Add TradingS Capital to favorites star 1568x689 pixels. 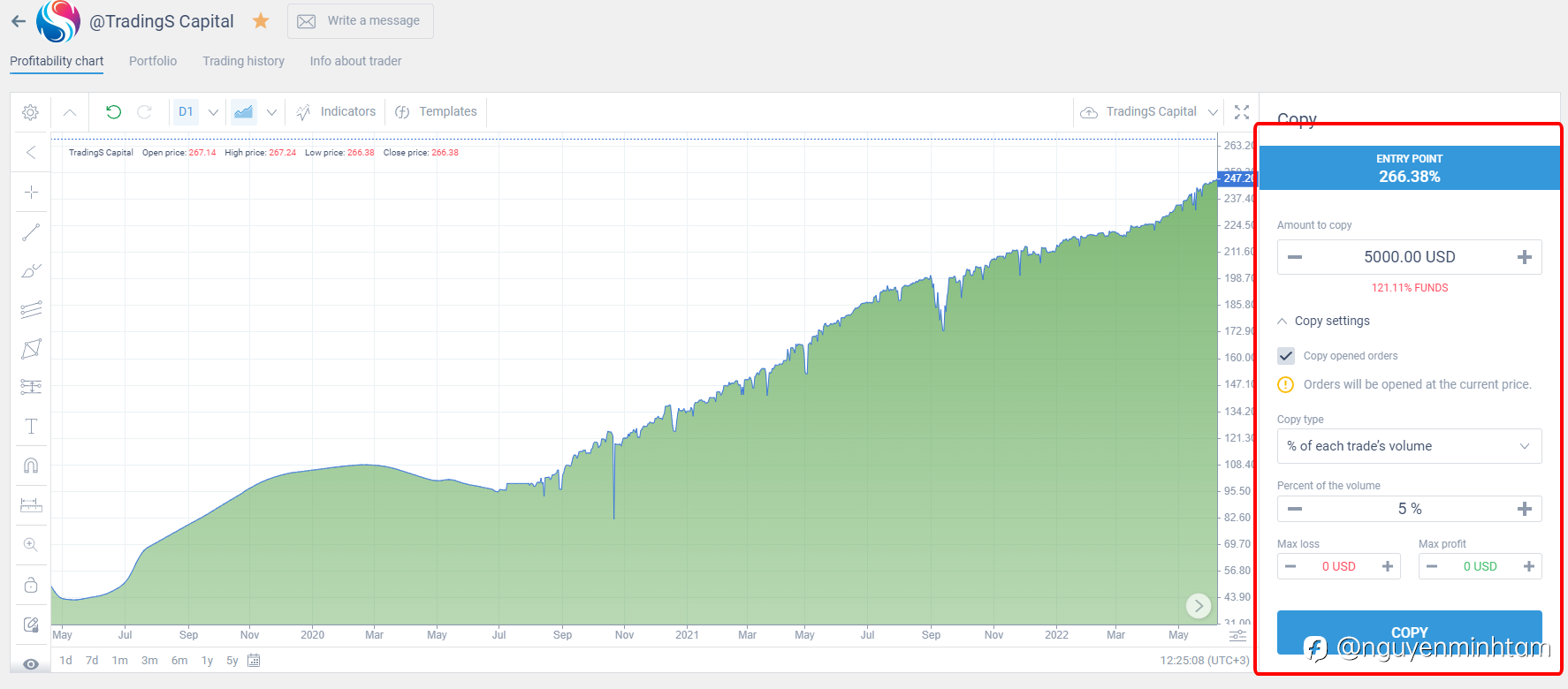point(261,20)
